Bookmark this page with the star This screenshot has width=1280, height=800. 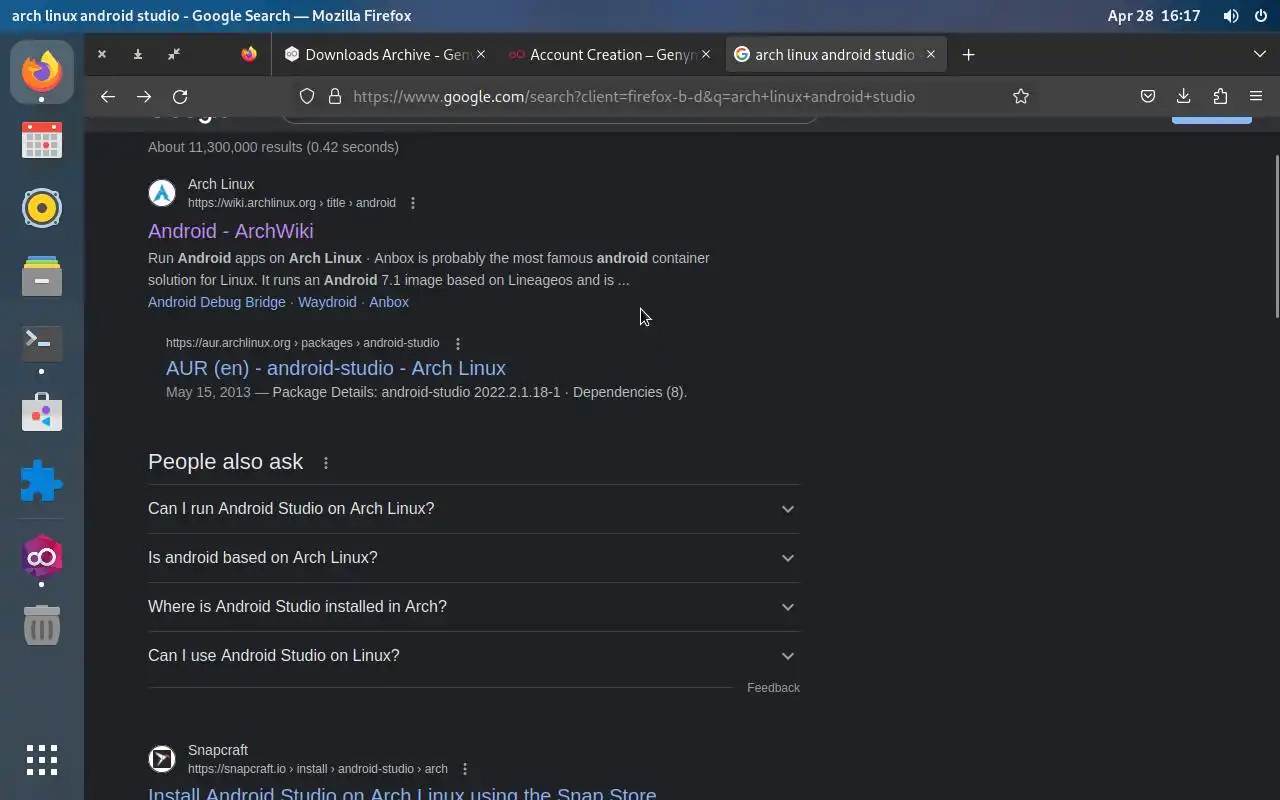coord(1021,96)
